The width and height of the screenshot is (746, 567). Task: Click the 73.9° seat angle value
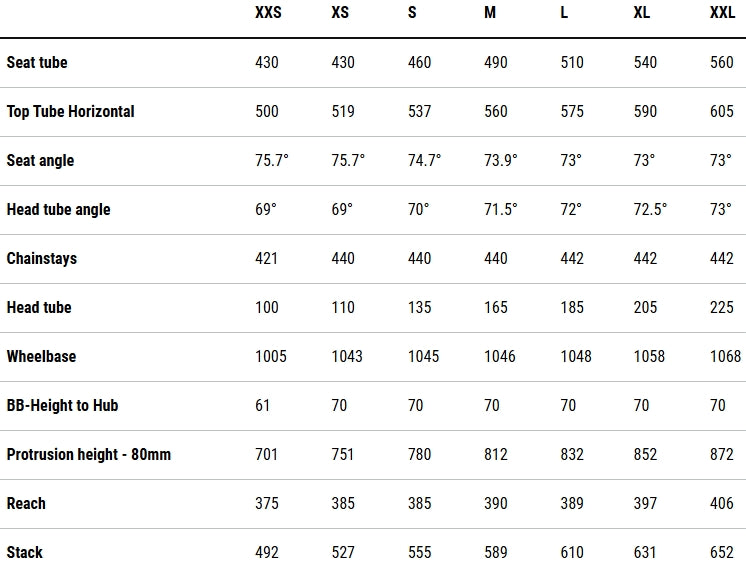pos(501,160)
